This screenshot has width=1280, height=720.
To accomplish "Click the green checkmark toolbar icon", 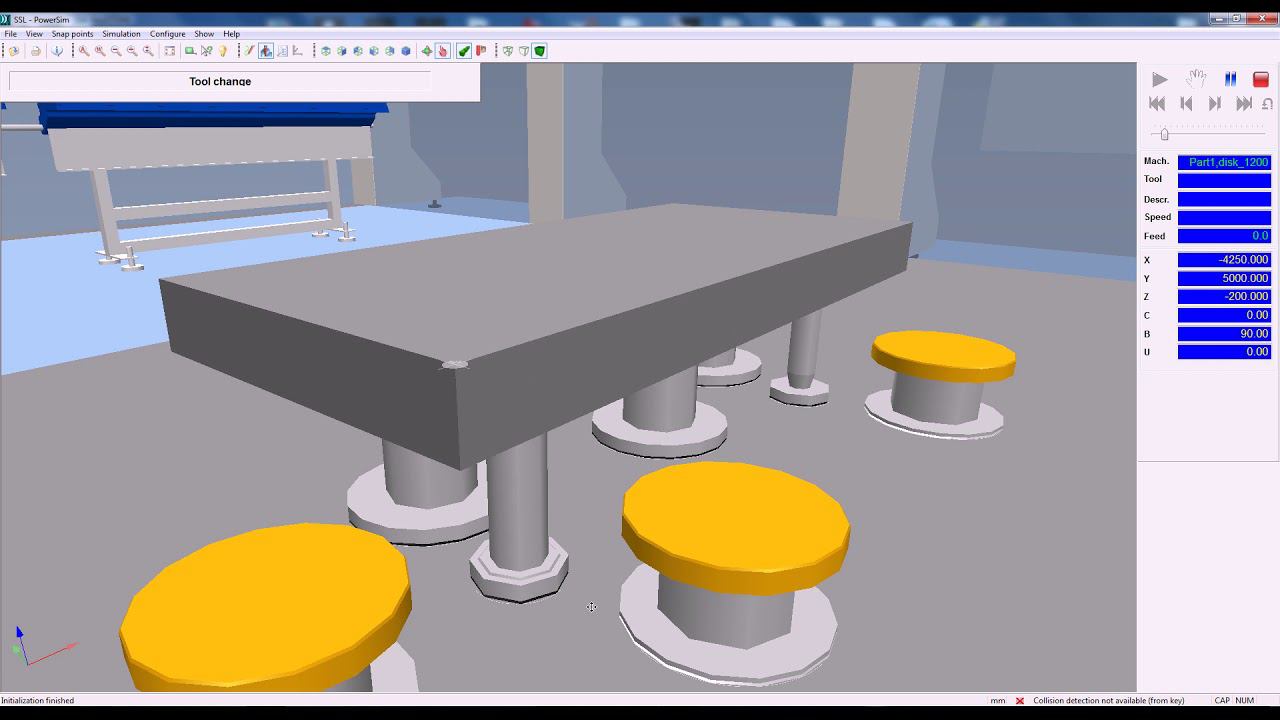I will [x=465, y=51].
